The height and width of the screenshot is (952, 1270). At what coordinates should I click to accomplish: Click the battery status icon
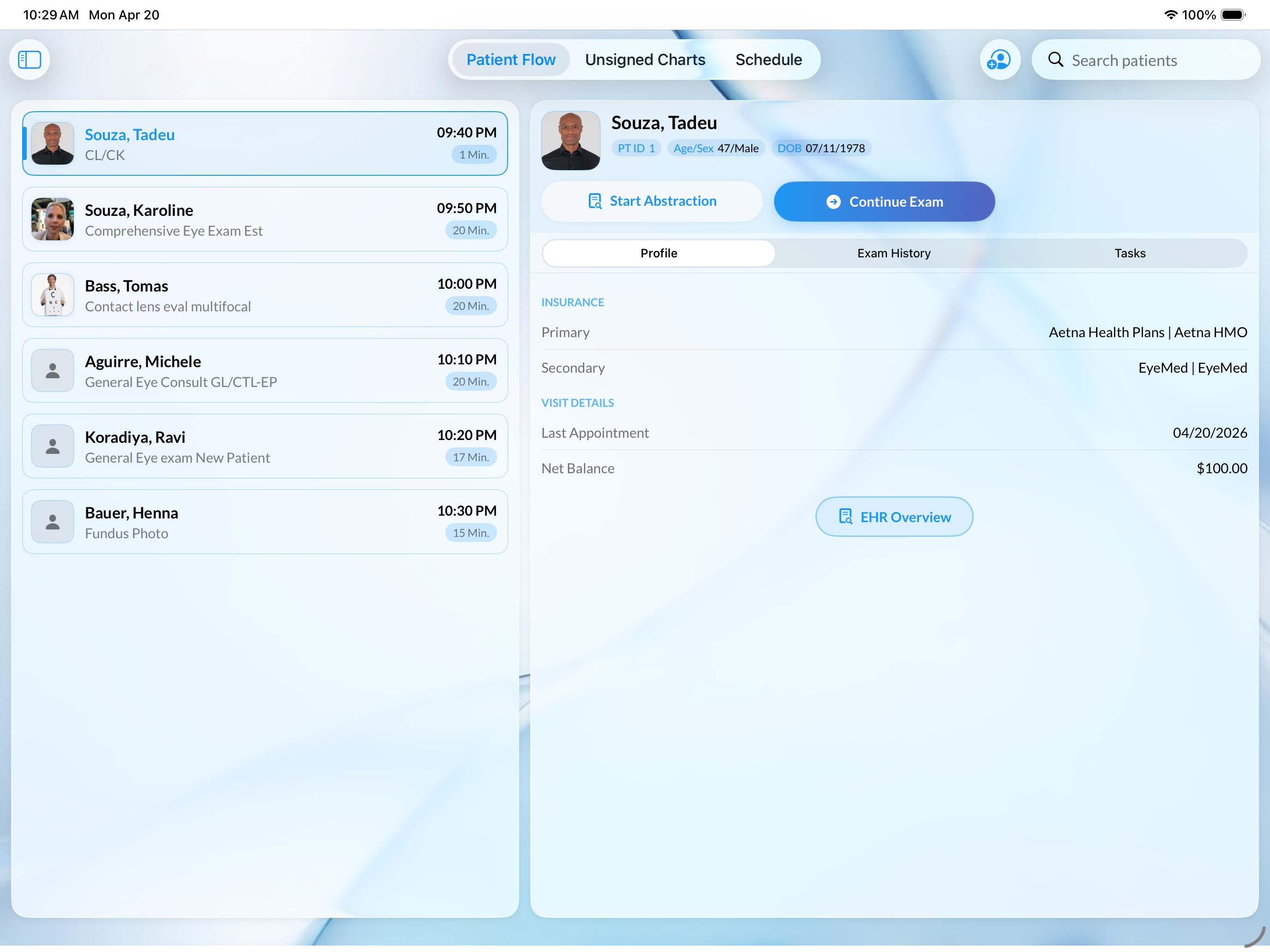[x=1233, y=15]
